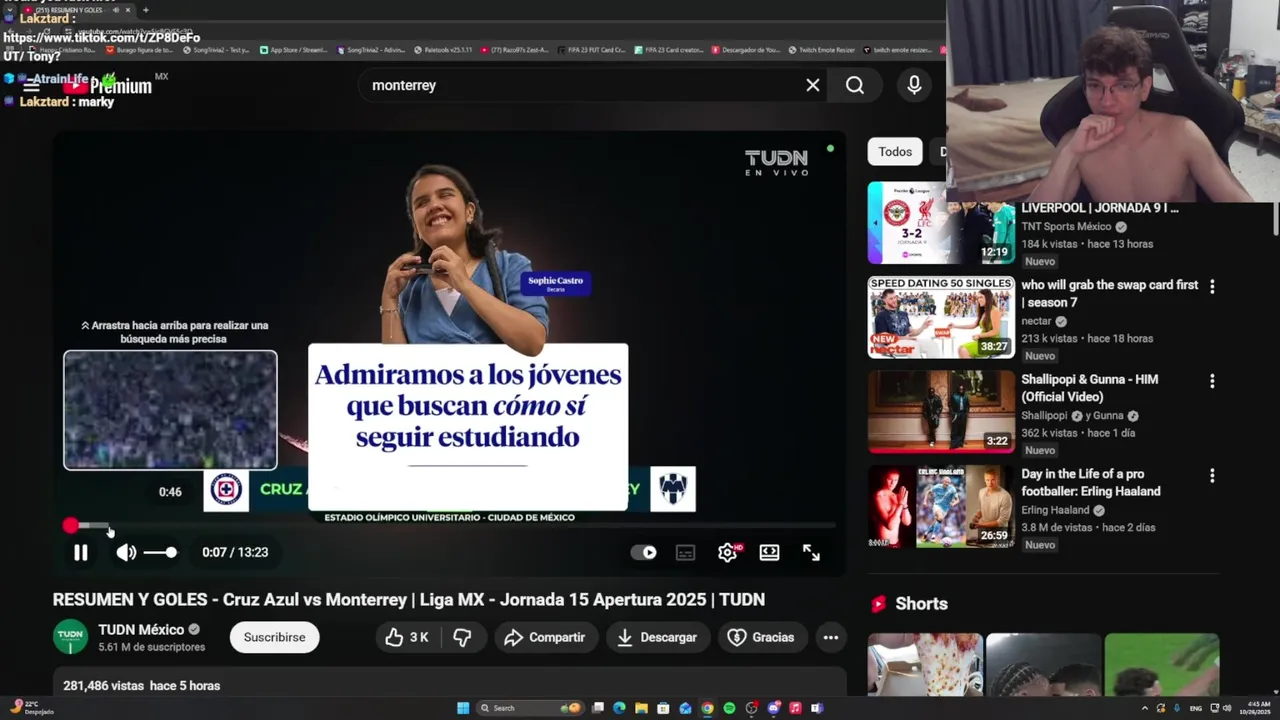Open a new browser tab with plus
The width and height of the screenshot is (1280, 720).
(x=146, y=10)
